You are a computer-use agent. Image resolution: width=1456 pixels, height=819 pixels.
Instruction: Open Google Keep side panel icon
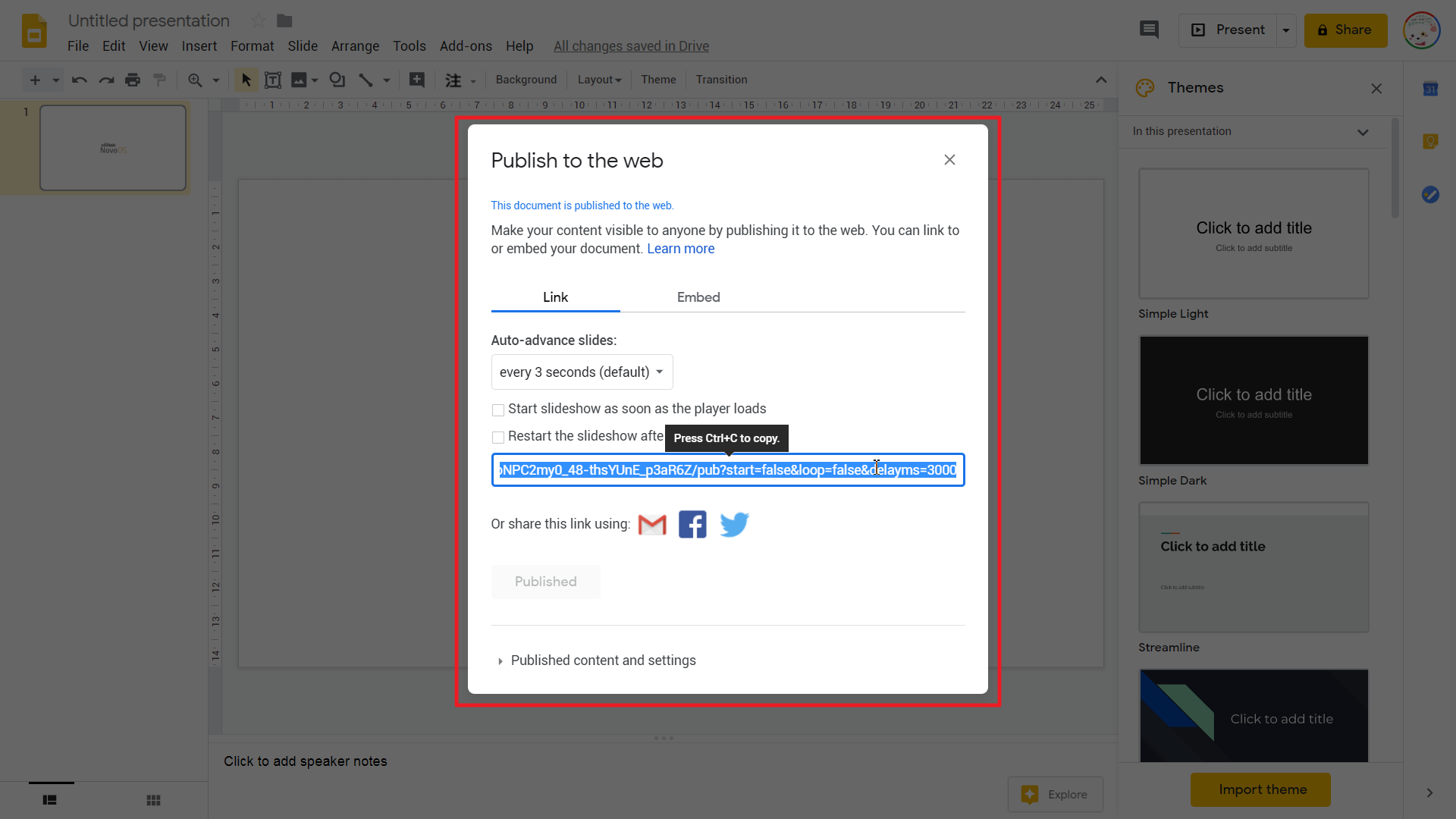pyautogui.click(x=1430, y=142)
